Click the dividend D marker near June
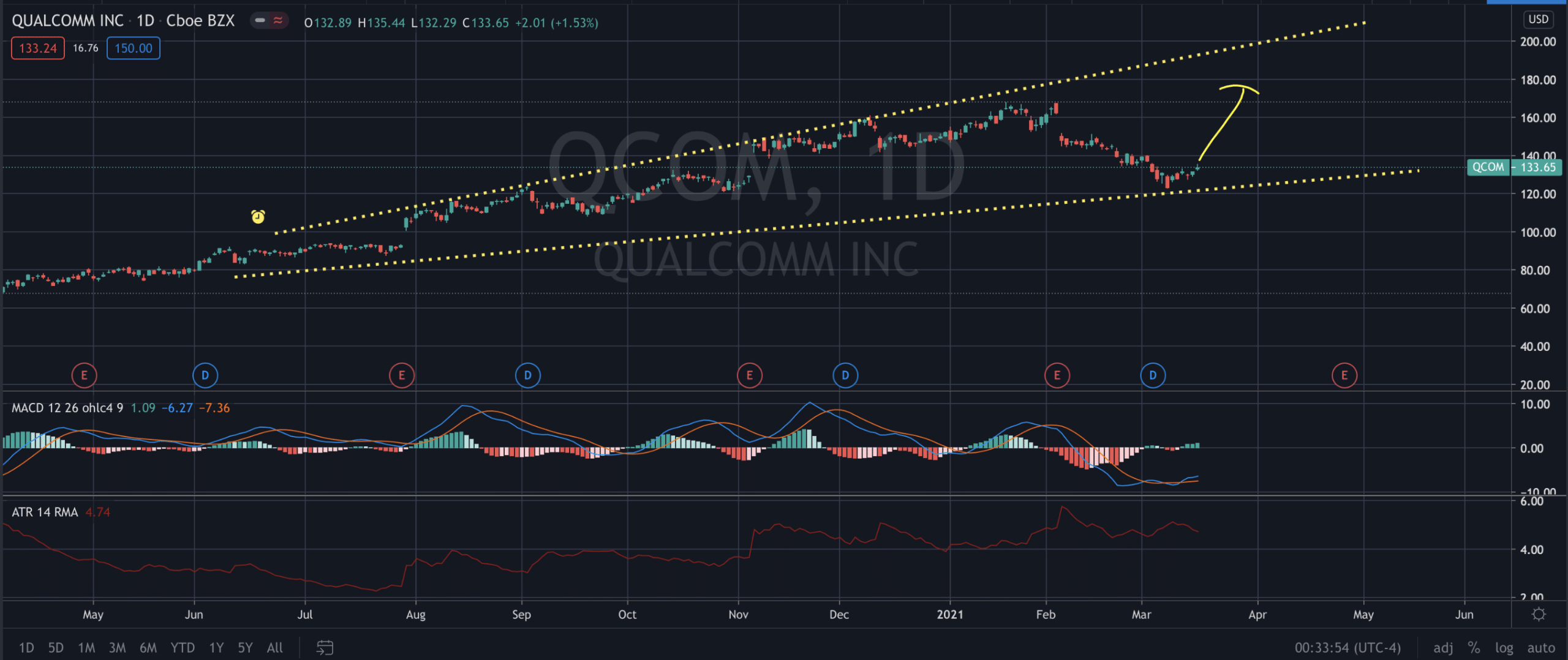 205,375
